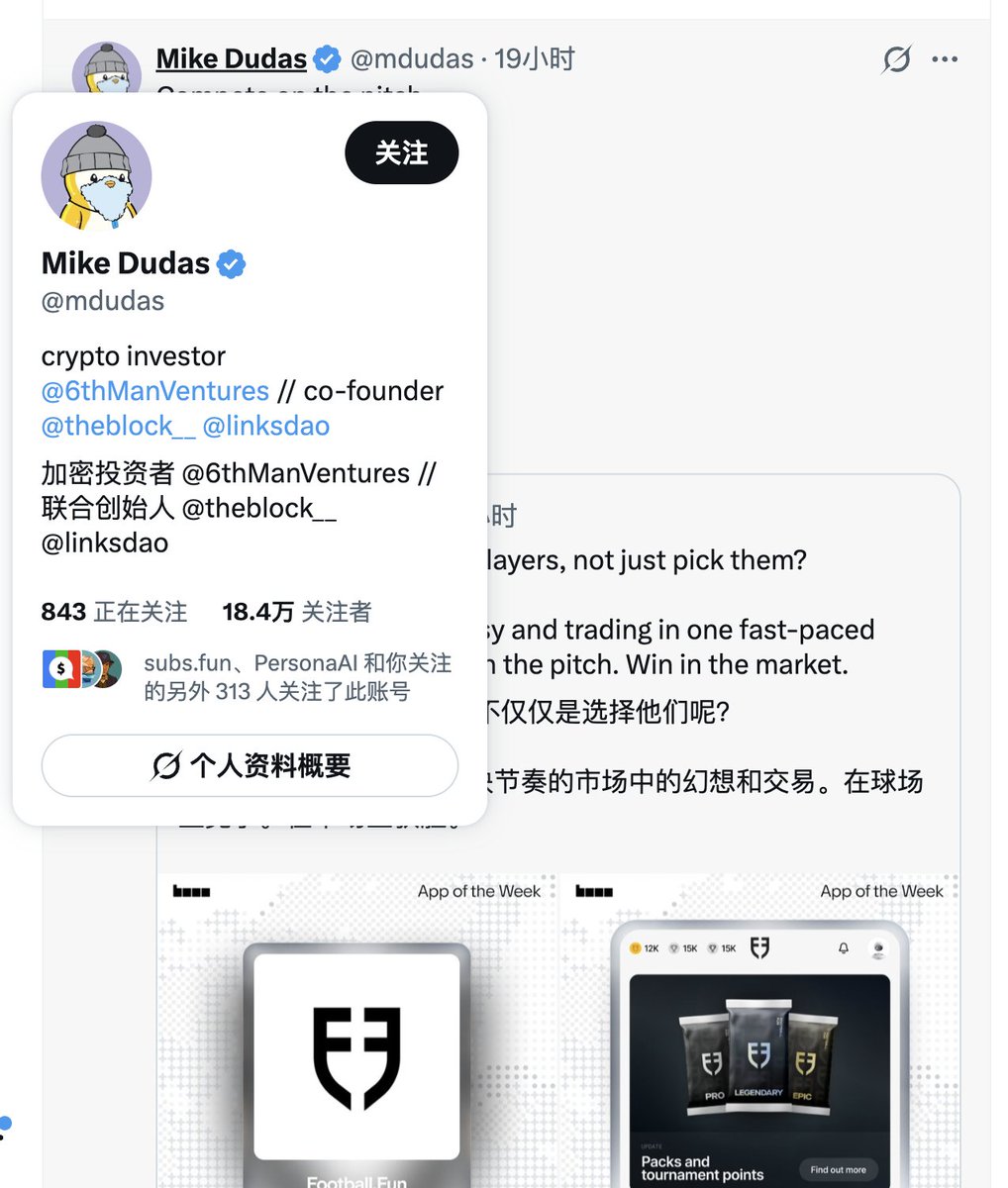The width and height of the screenshot is (1008, 1188).
Task: Open the @theblock__ mention link
Action: pyautogui.click(x=118, y=426)
